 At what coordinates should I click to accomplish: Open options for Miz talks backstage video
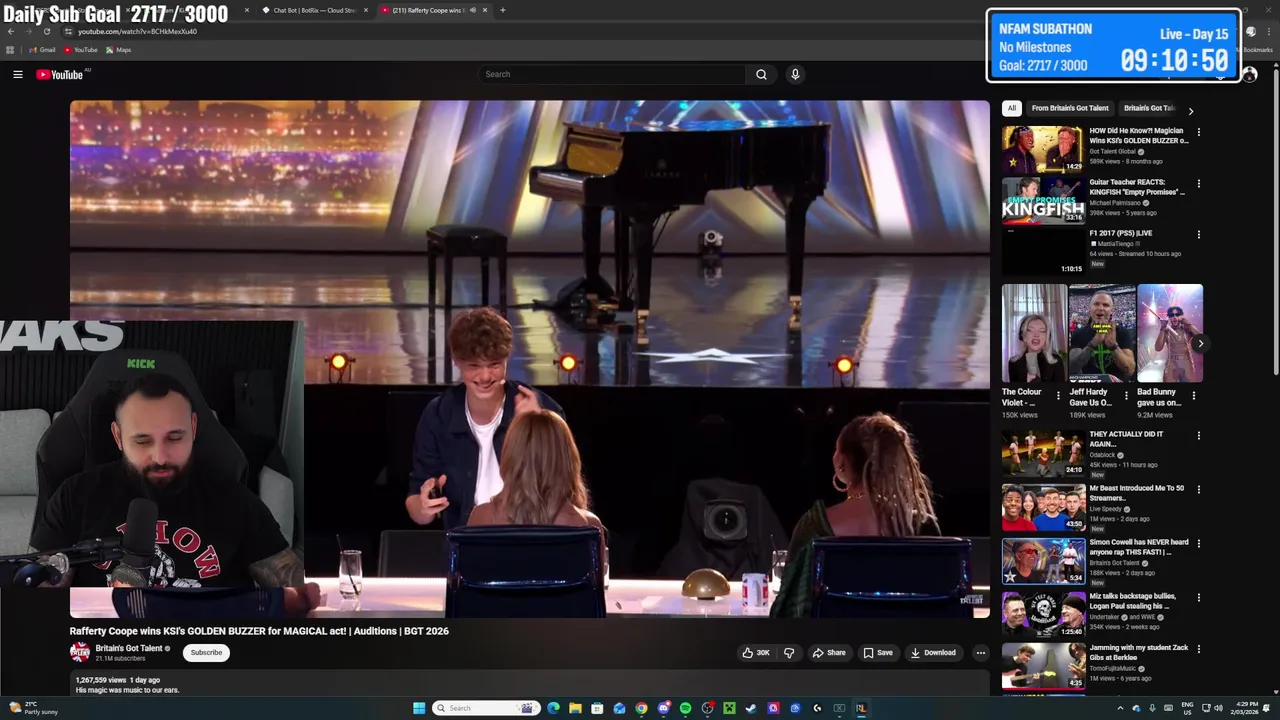click(x=1198, y=597)
